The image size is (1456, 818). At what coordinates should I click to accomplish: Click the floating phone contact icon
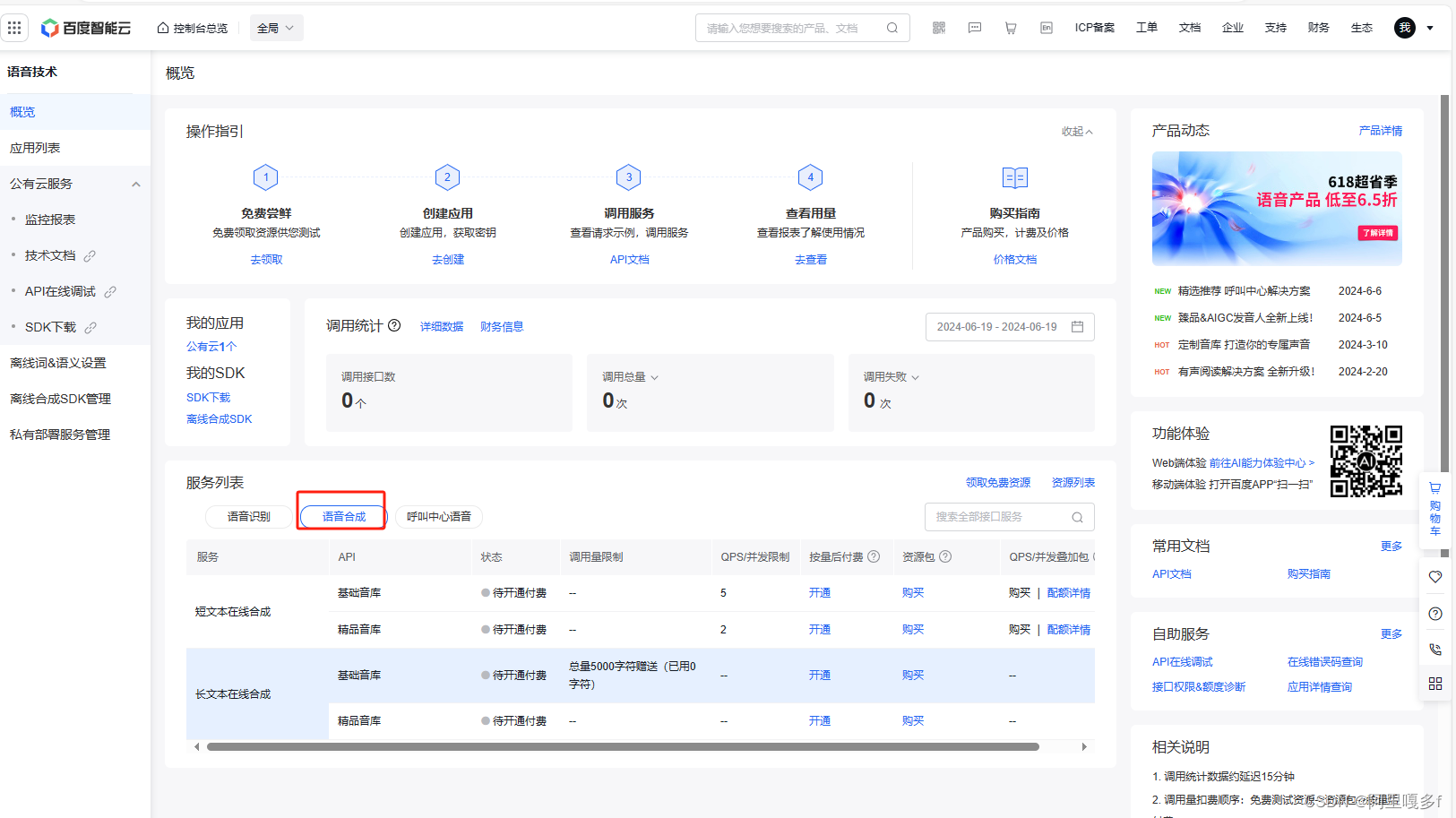[x=1435, y=650]
